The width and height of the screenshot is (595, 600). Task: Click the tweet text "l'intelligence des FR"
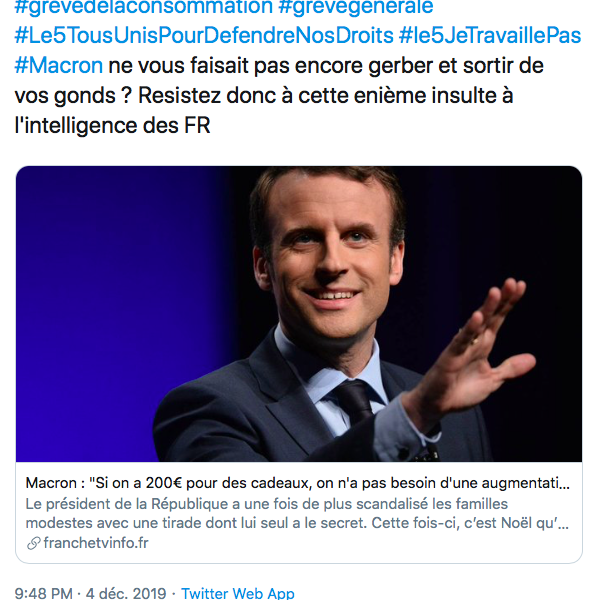112,125
